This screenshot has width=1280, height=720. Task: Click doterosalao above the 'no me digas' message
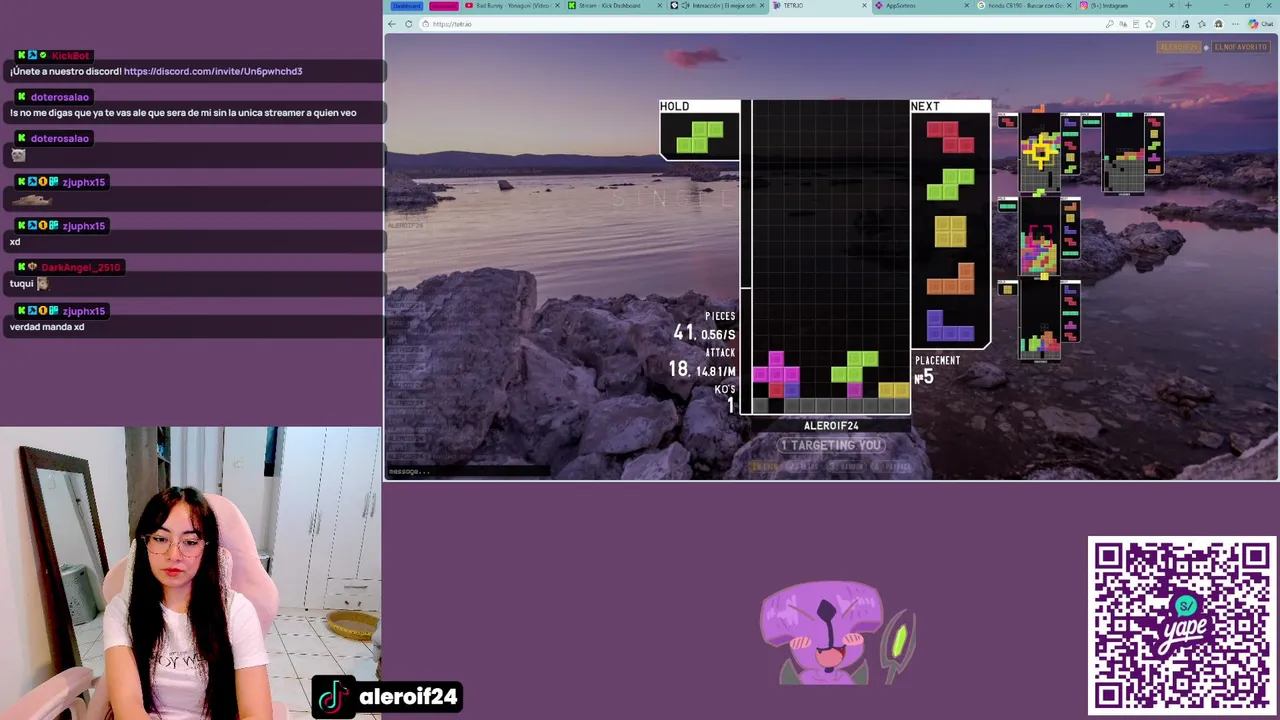pos(60,97)
